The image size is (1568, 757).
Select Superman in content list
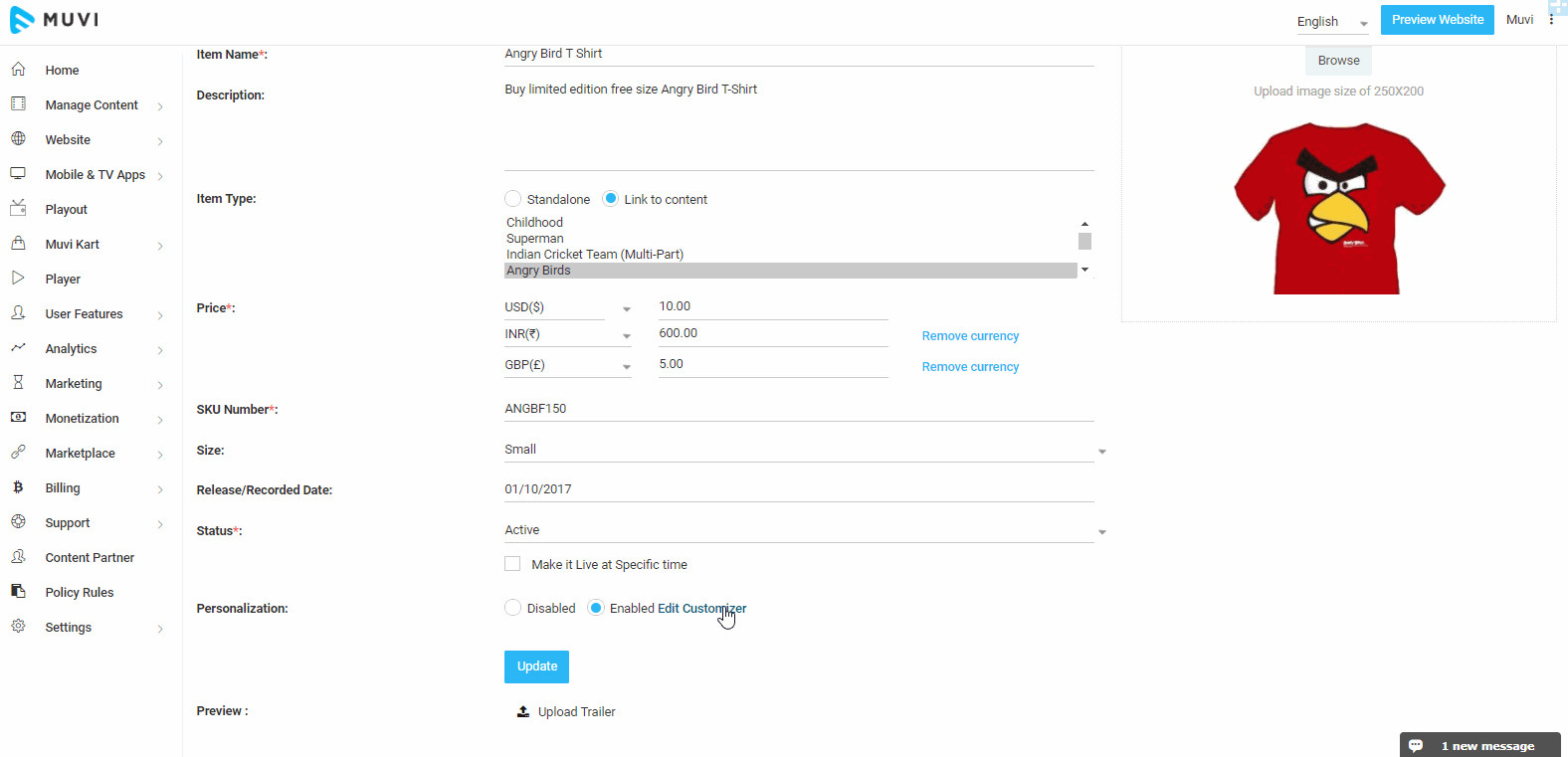(790, 239)
